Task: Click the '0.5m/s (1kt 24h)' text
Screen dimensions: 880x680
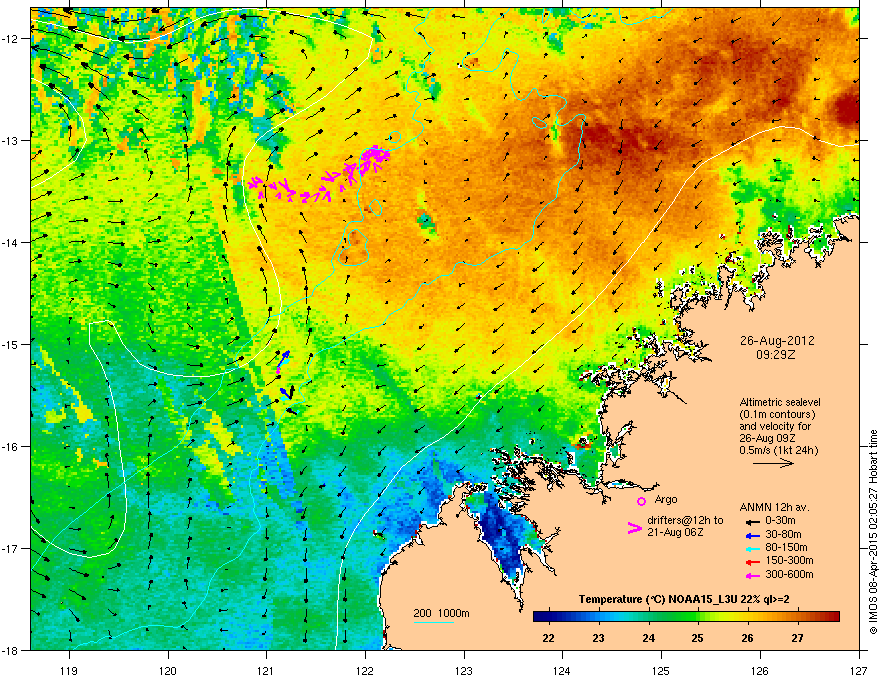Action: [779, 451]
